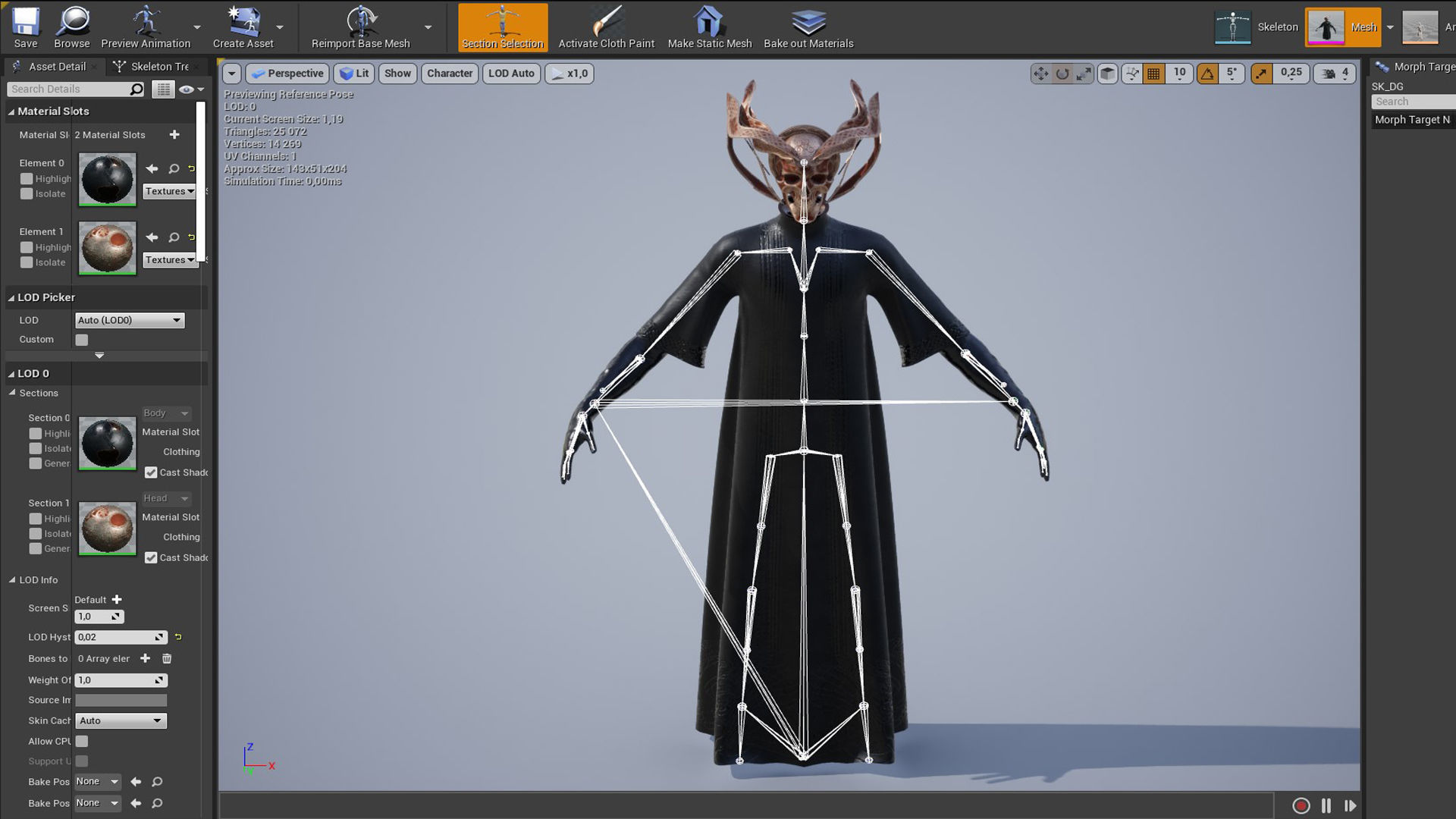Viewport: 1456px width, 819px height.
Task: Uncheck Cast Shadow for Section 1
Action: pos(151,557)
